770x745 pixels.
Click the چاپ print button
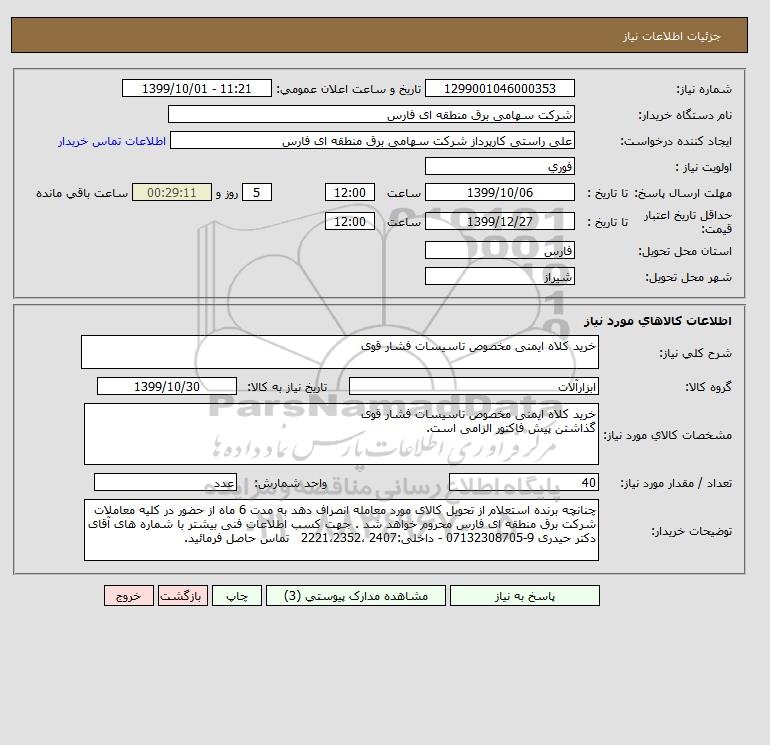[x=237, y=595]
